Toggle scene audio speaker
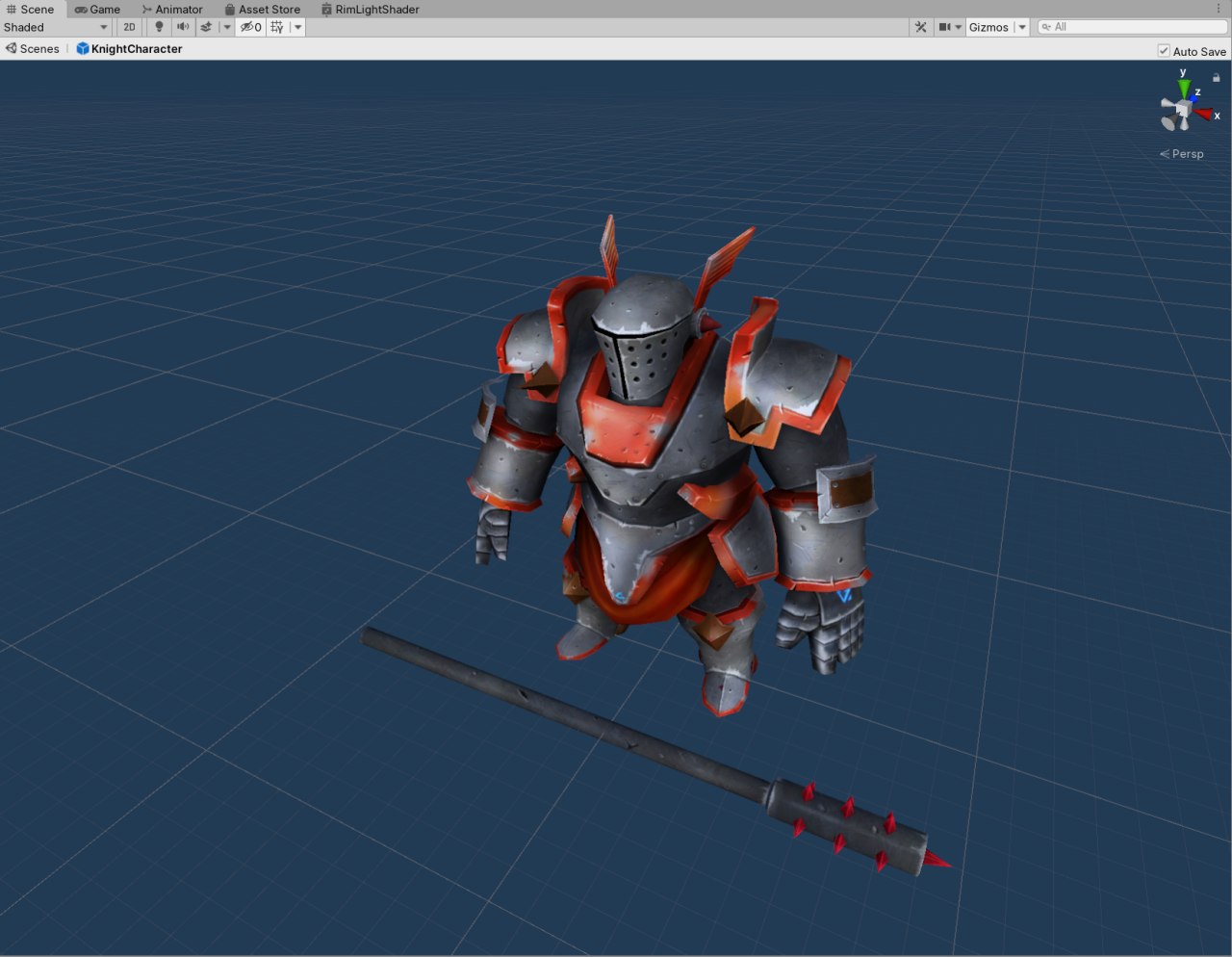This screenshot has height=957, width=1232. tap(183, 27)
